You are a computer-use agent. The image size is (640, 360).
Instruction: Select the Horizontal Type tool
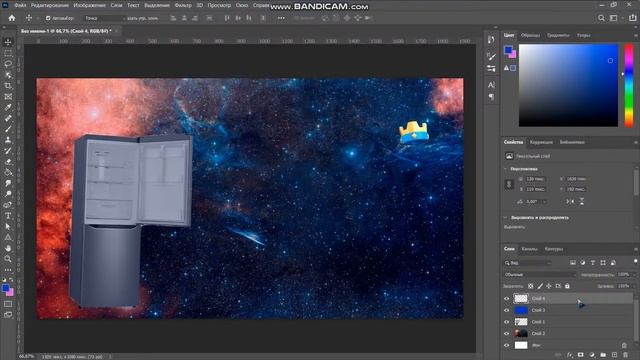[x=8, y=216]
